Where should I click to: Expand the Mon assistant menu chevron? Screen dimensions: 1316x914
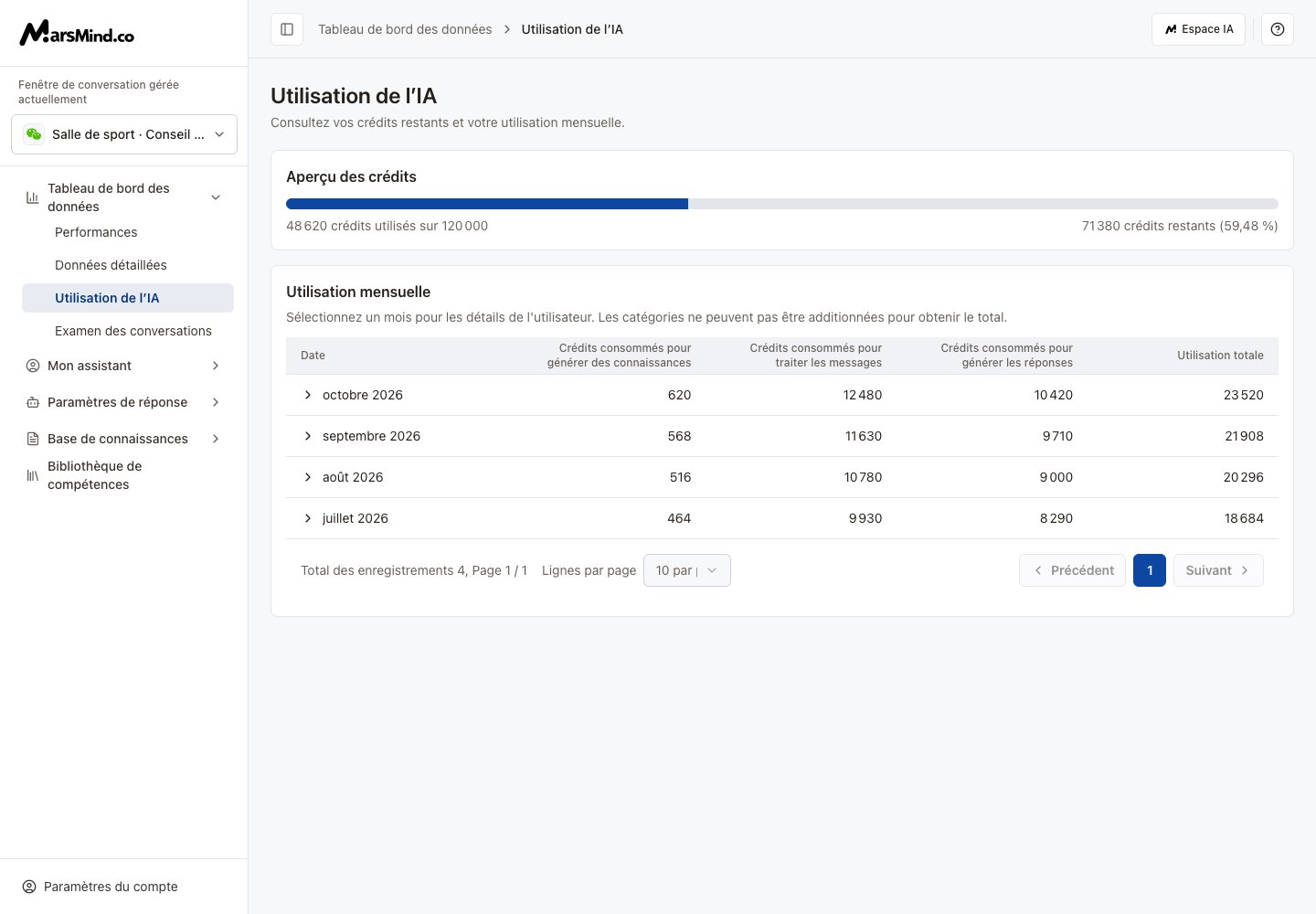[216, 366]
